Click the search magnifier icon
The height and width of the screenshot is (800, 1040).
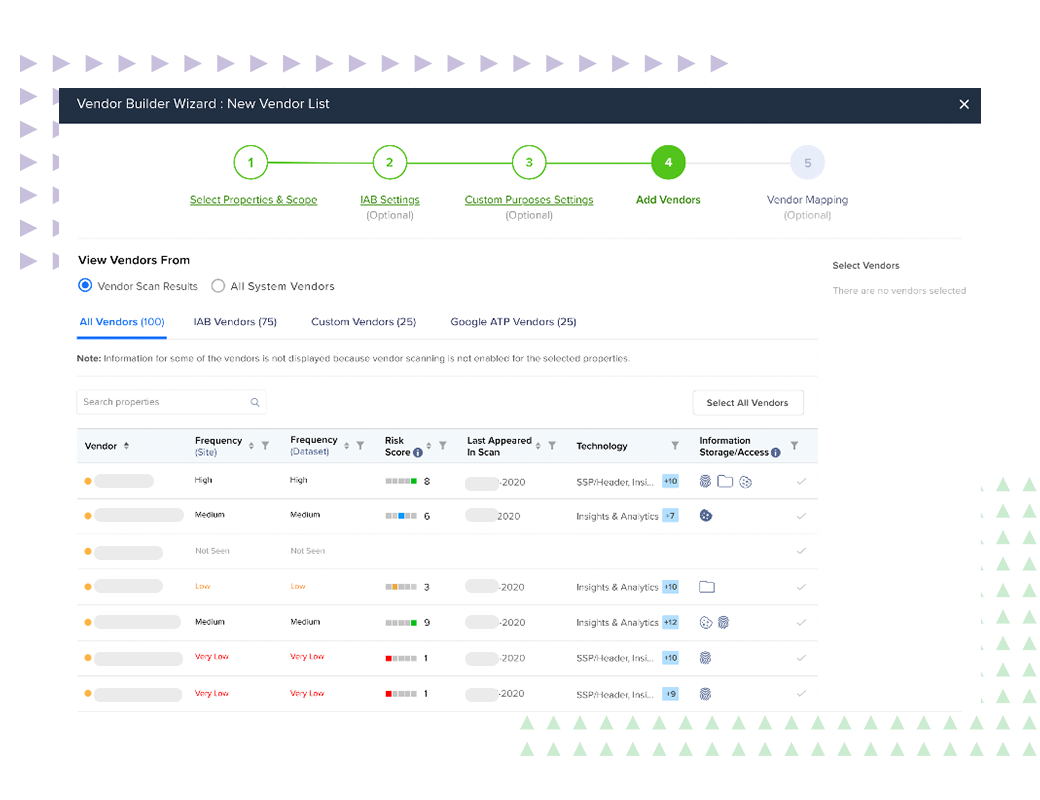click(x=255, y=402)
